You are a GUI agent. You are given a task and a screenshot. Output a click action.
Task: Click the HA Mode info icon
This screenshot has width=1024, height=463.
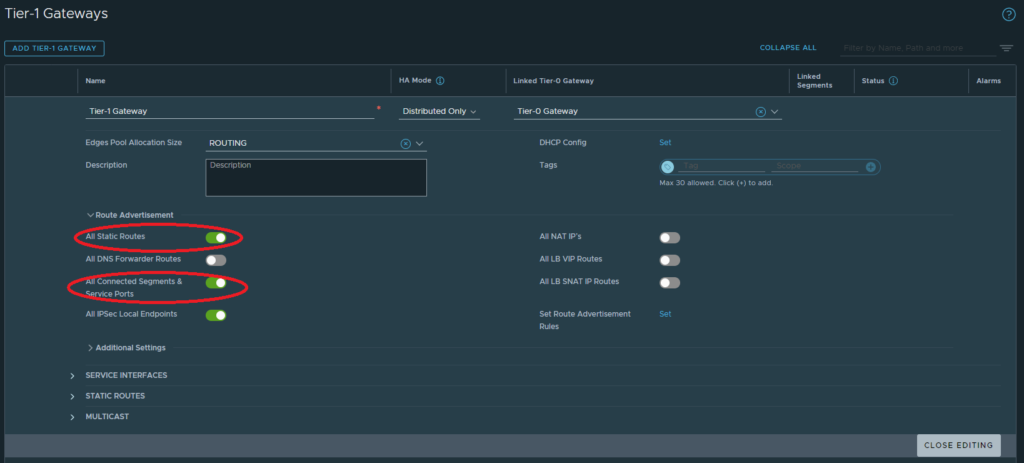click(x=440, y=81)
